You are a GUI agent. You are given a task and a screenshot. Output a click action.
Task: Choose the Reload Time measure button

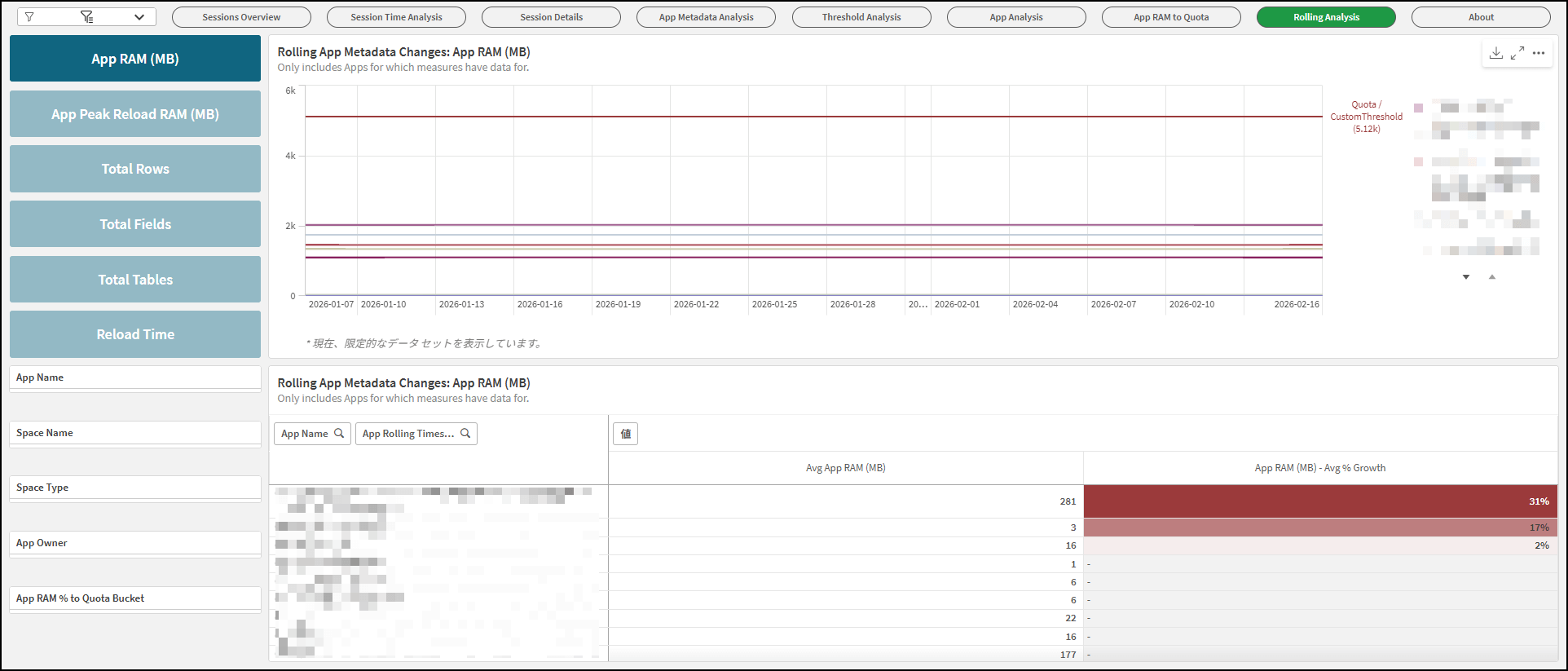pyautogui.click(x=135, y=334)
